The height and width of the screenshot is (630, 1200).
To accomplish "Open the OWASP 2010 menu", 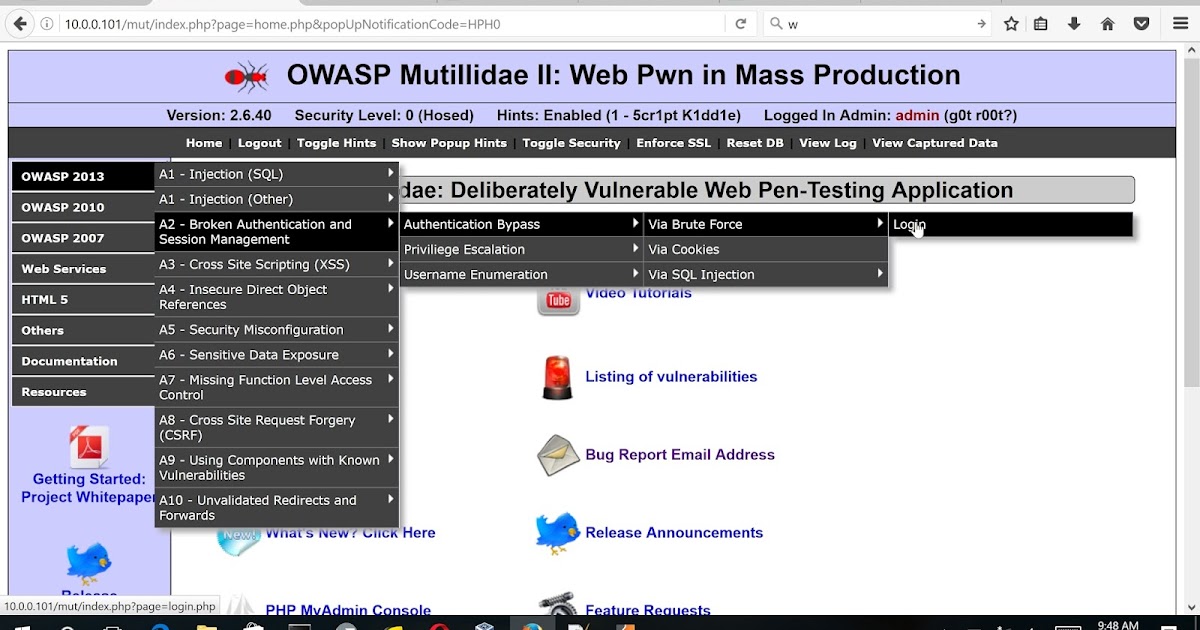I will [x=83, y=208].
